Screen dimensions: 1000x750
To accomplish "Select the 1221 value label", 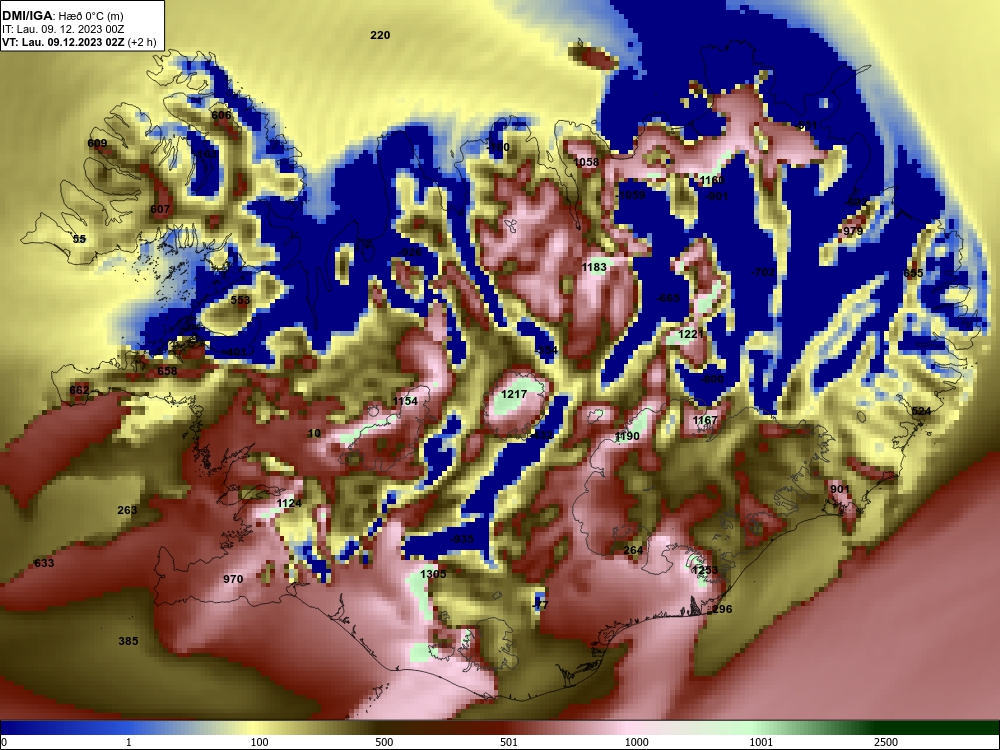I will click(x=691, y=334).
